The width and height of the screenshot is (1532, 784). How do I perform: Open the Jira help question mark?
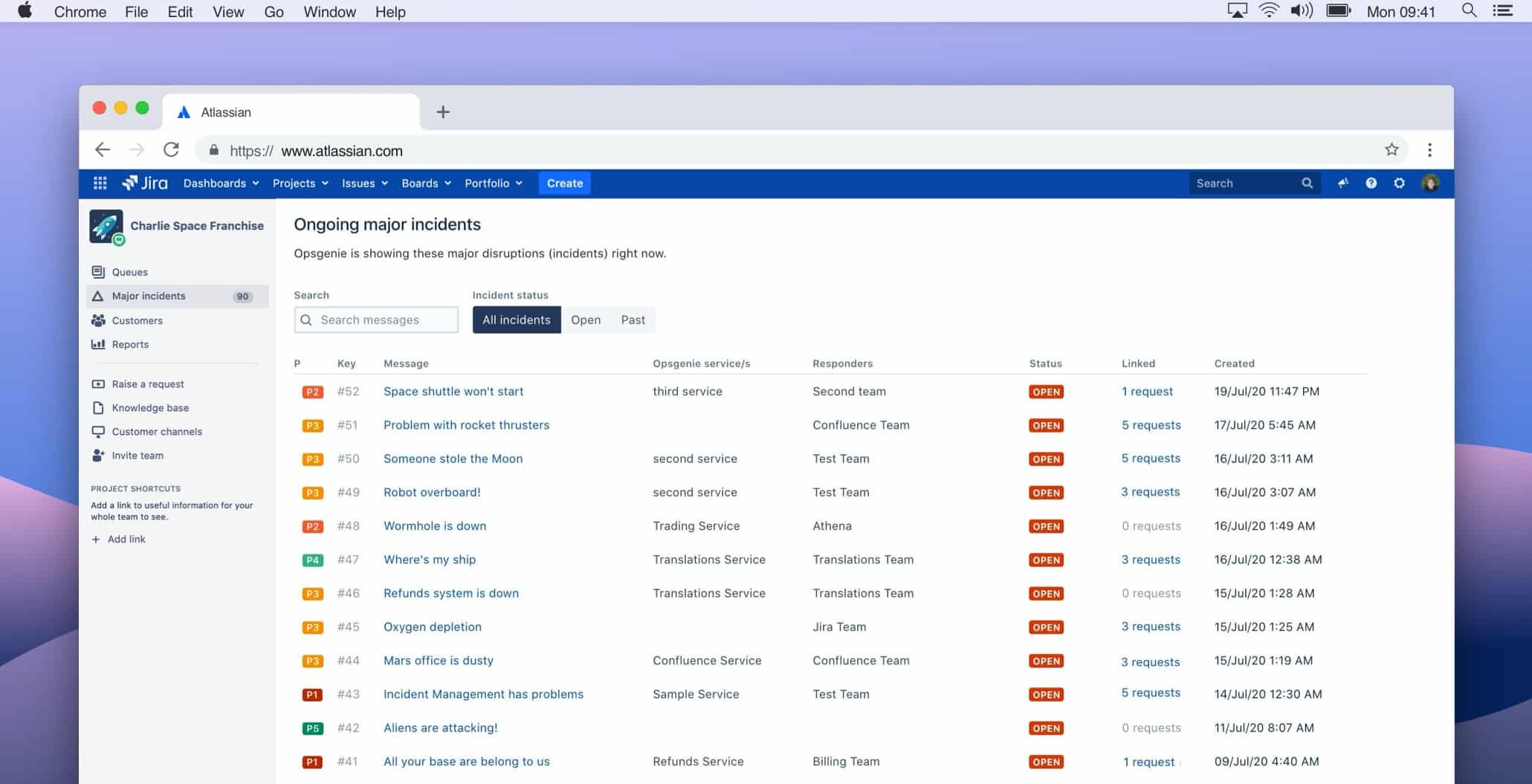[1371, 183]
